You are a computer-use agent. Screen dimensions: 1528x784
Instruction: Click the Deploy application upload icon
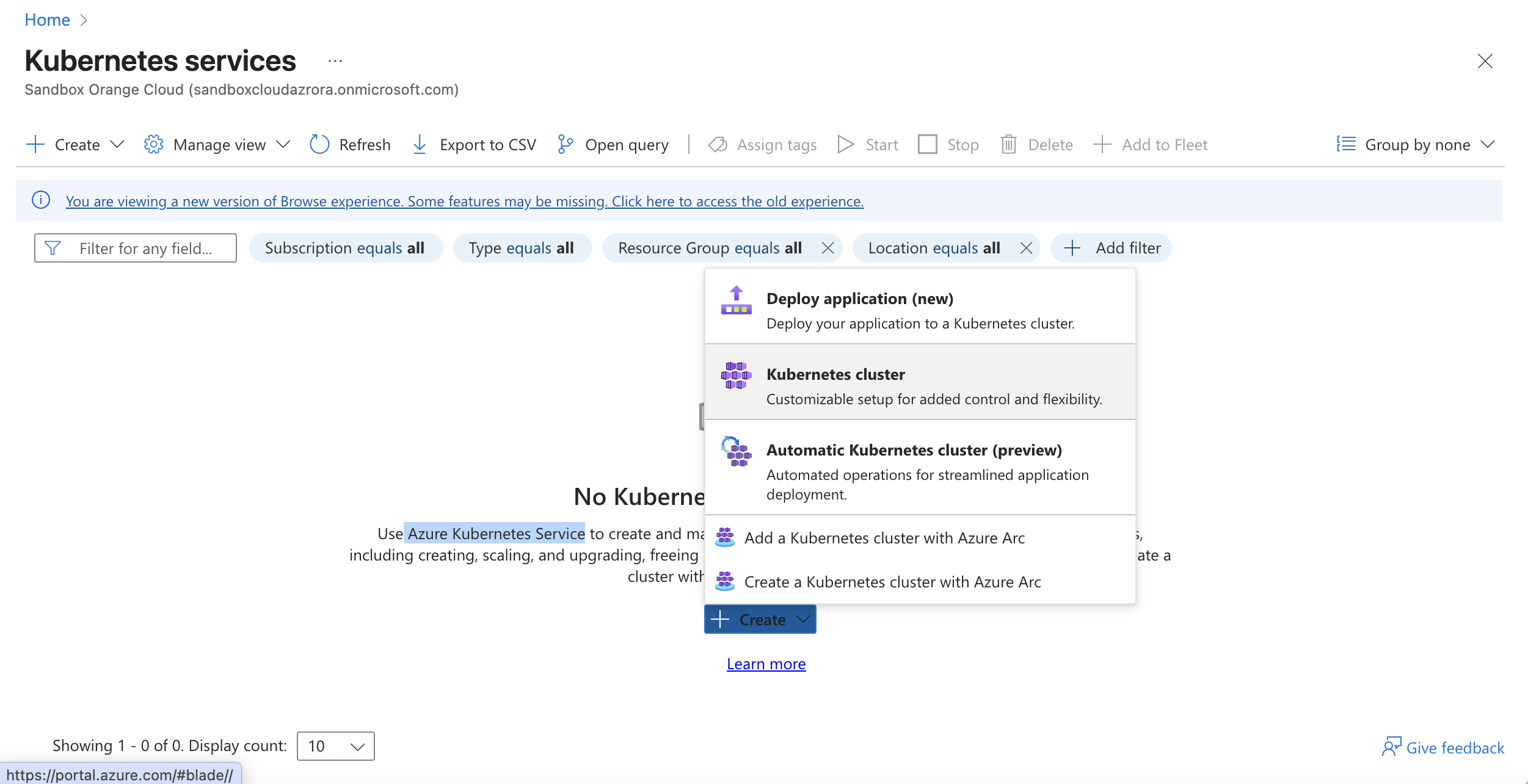point(736,300)
